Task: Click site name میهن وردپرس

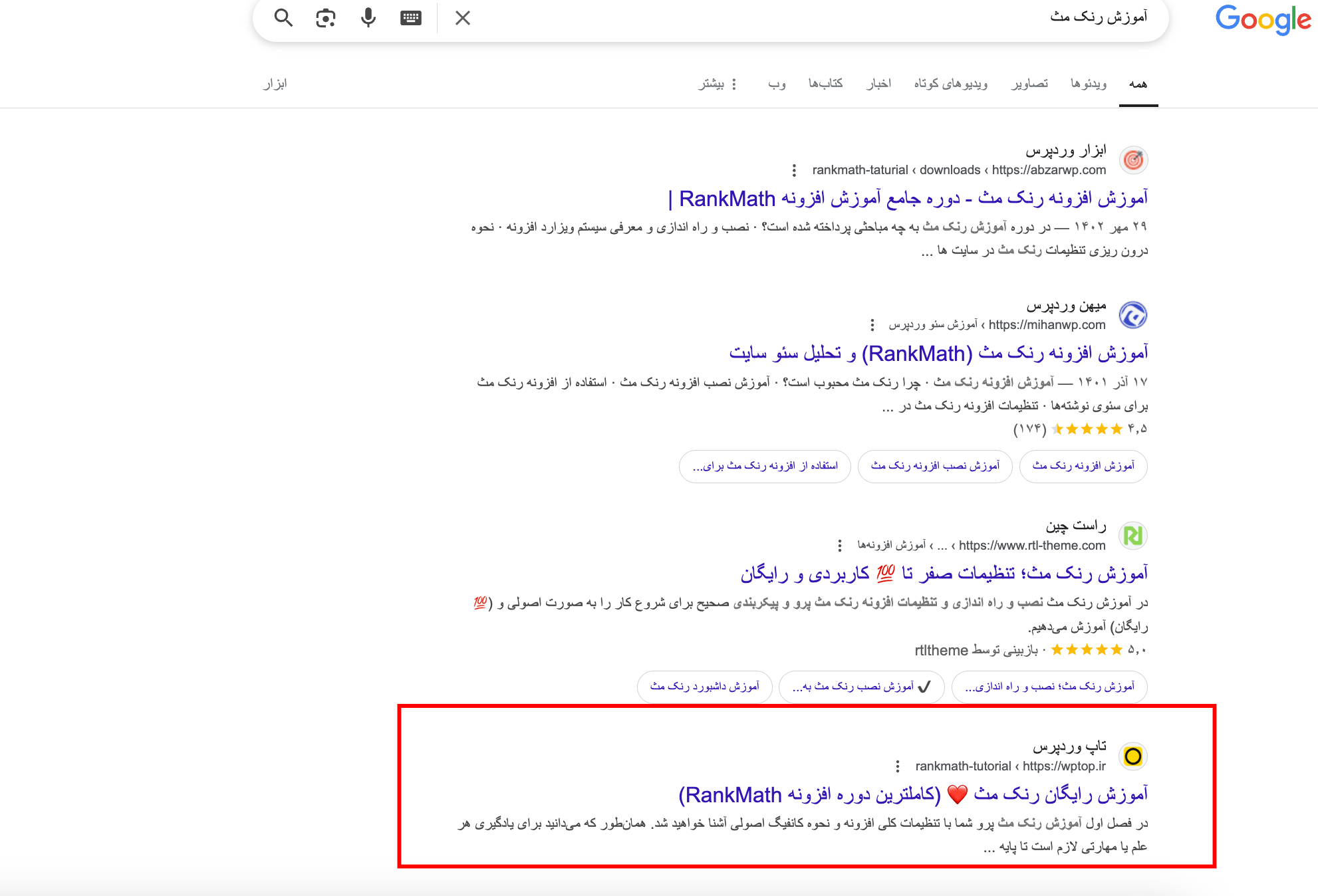Action: (x=1066, y=306)
